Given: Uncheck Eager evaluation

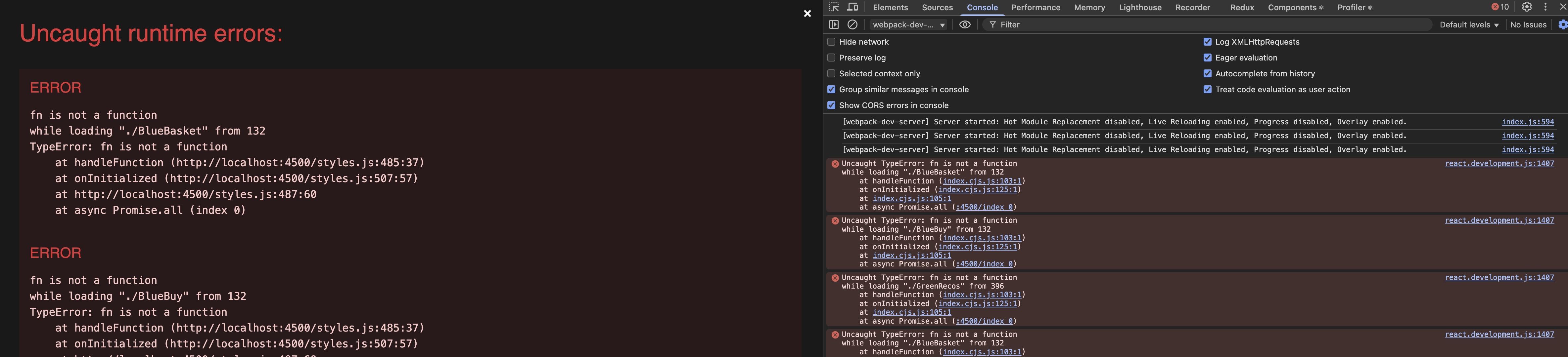Looking at the screenshot, I should coord(1207,58).
